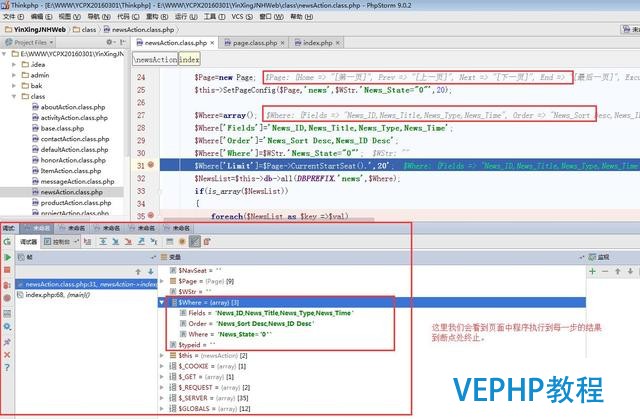Click the orange circle debug toolbar icon
This screenshot has height=419, width=640.
coord(182,242)
